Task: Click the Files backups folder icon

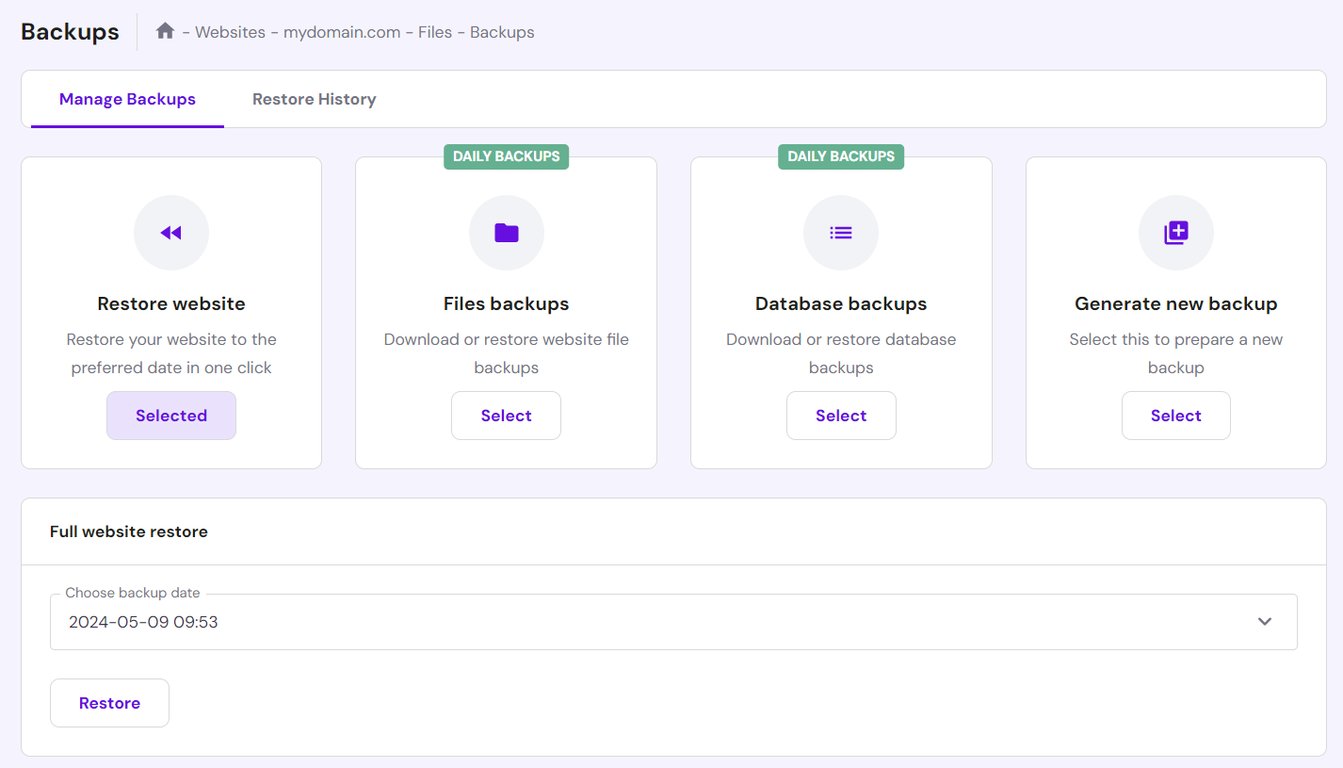Action: coord(506,232)
